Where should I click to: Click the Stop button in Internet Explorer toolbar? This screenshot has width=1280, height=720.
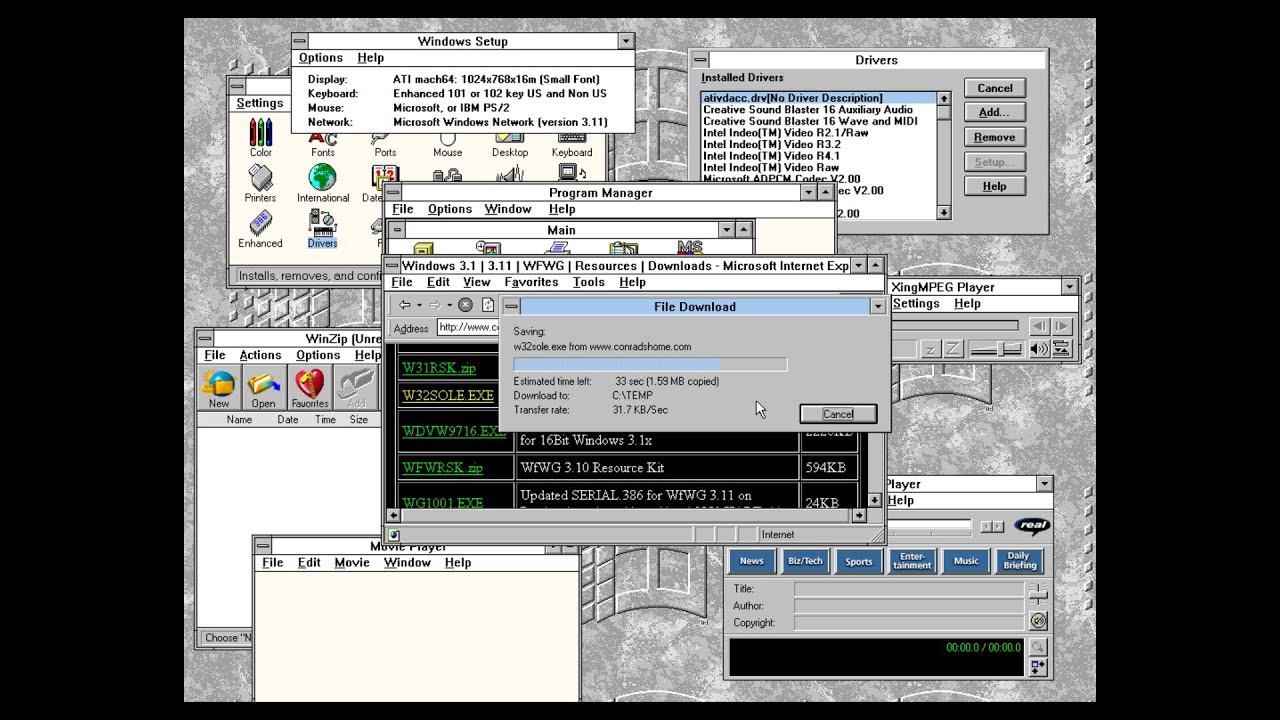pyautogui.click(x=465, y=305)
